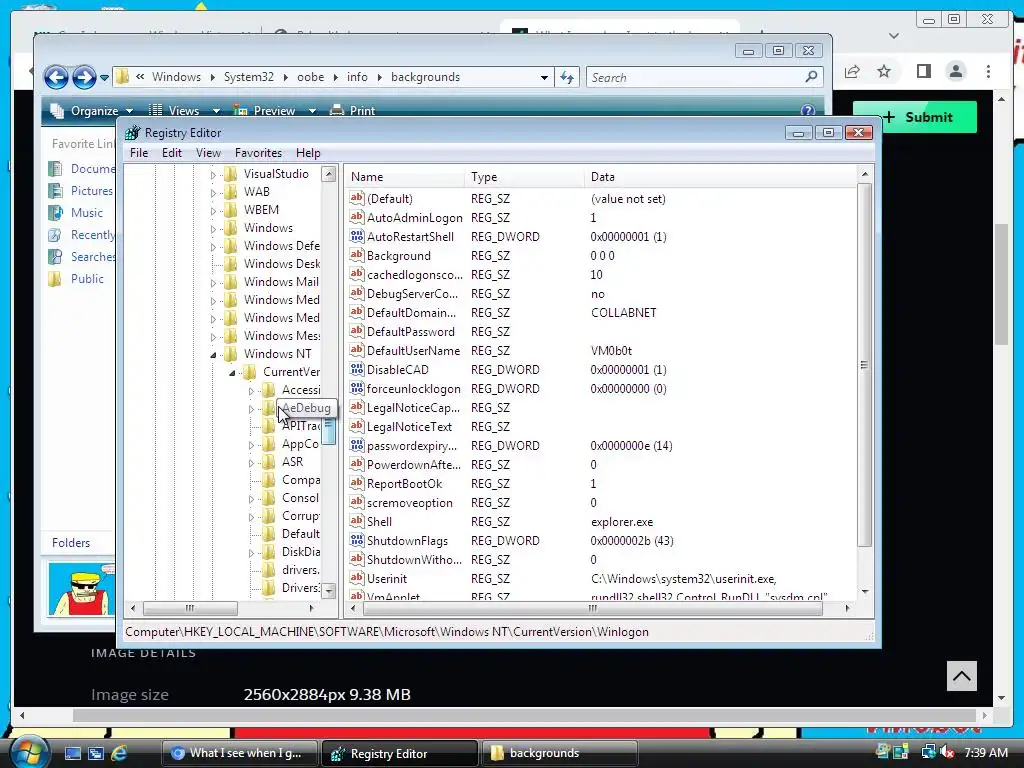Collapse the Windows NT registry key
Screen dimensions: 1024x768
tap(213, 355)
